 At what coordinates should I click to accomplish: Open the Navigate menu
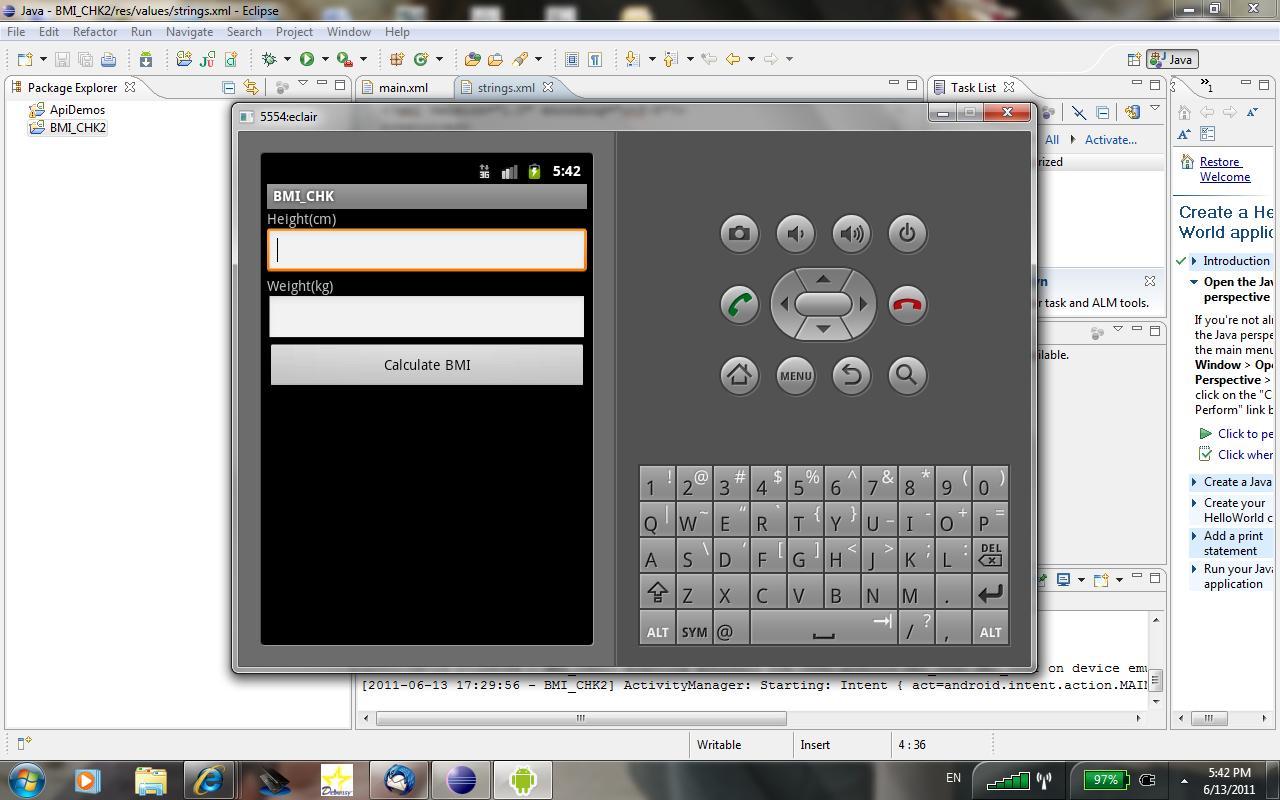[189, 32]
